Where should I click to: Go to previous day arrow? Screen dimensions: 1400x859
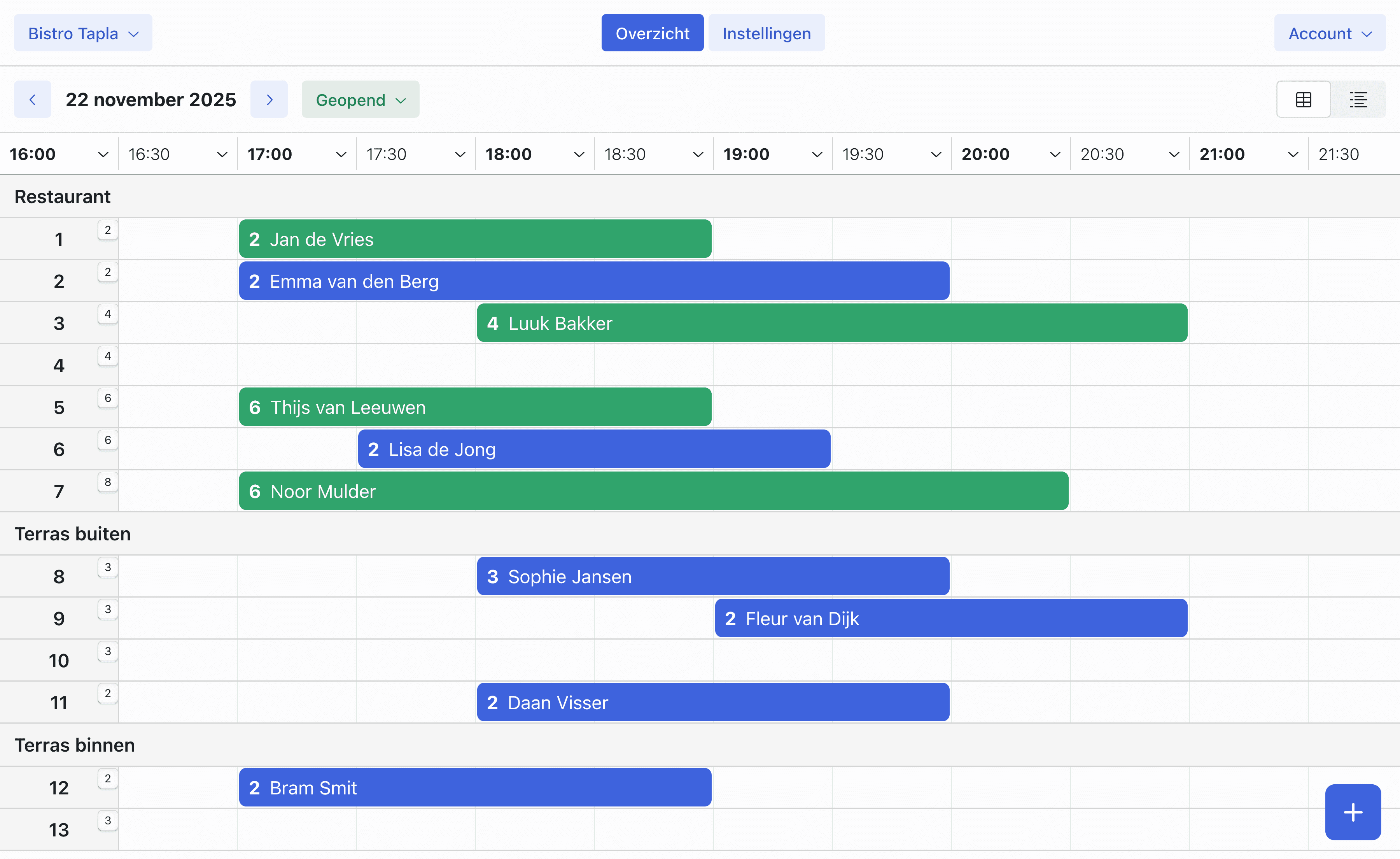point(32,100)
